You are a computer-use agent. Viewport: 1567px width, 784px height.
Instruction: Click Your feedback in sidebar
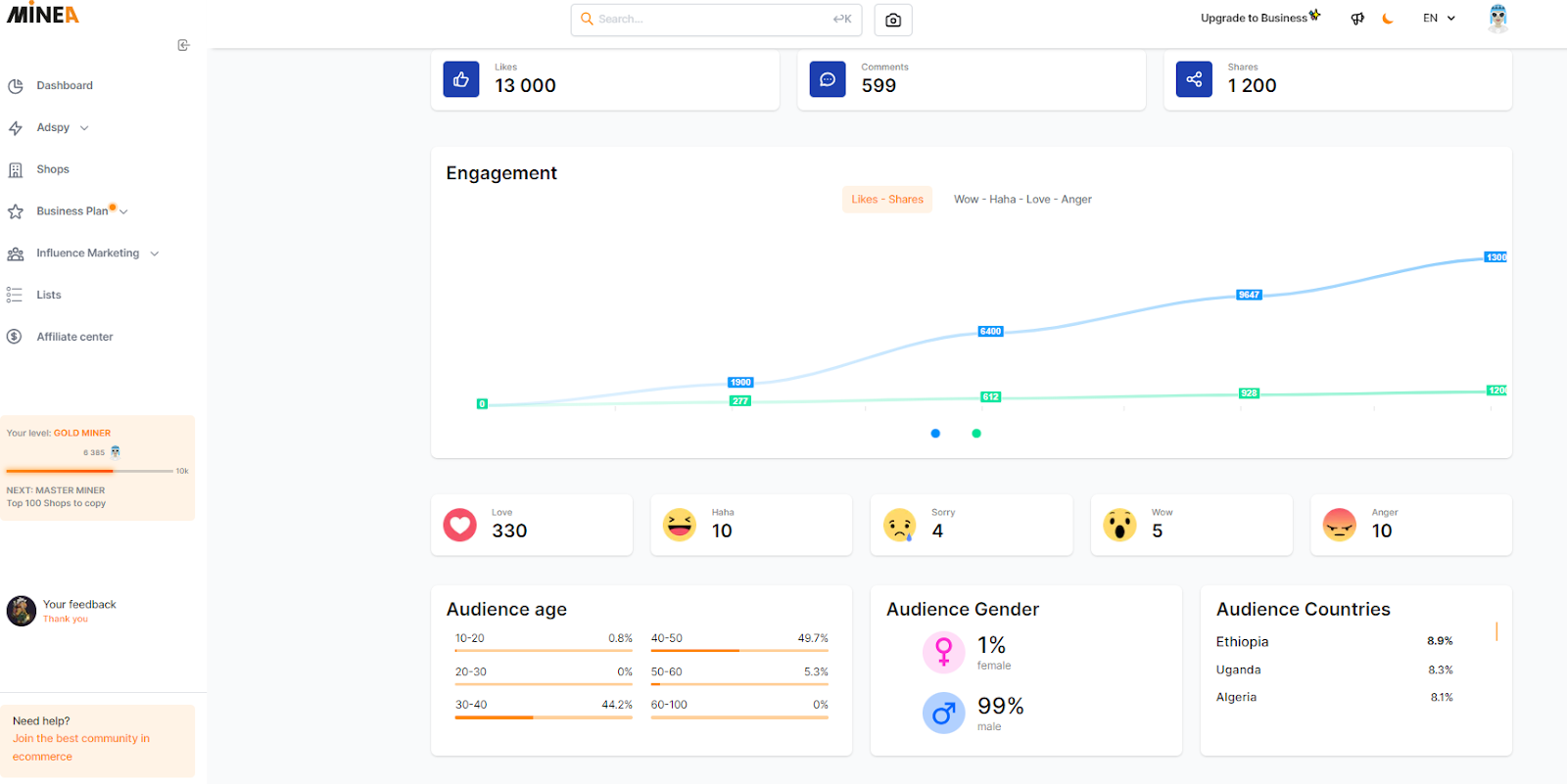coord(79,605)
